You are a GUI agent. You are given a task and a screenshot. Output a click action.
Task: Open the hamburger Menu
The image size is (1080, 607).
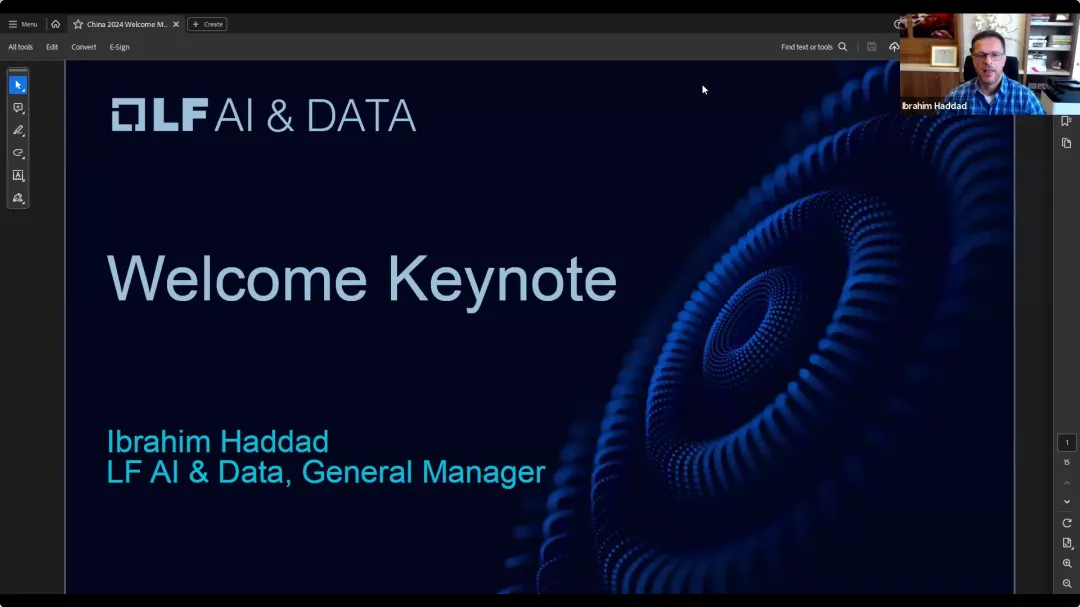23,24
